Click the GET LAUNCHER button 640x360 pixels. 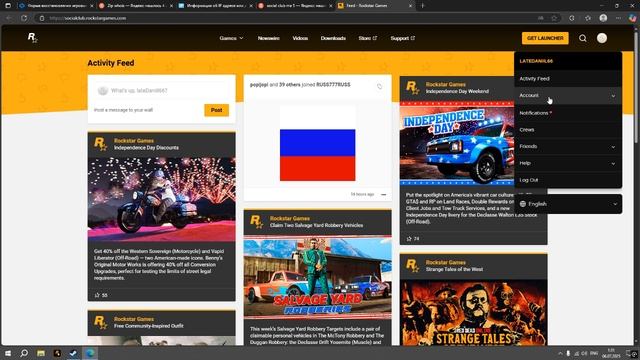pos(545,38)
